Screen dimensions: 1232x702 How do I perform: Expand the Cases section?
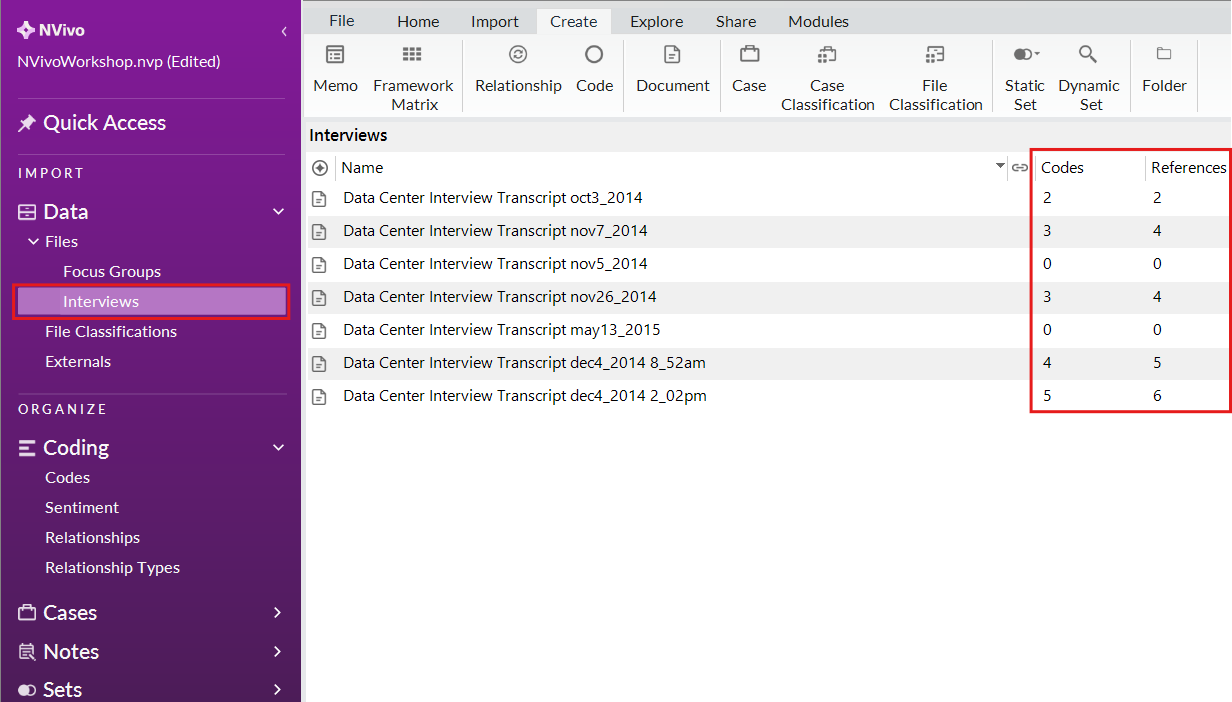278,613
